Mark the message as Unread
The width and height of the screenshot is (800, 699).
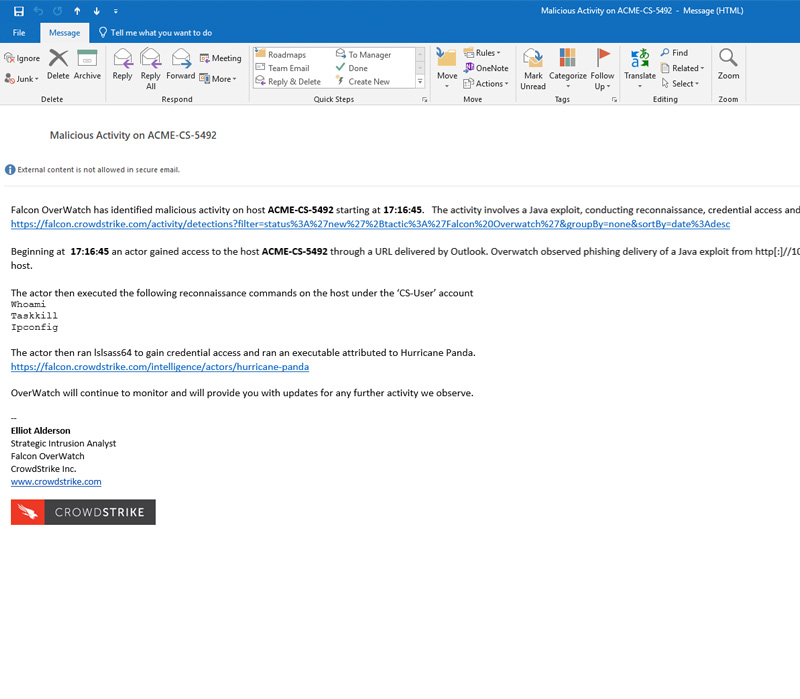click(534, 66)
